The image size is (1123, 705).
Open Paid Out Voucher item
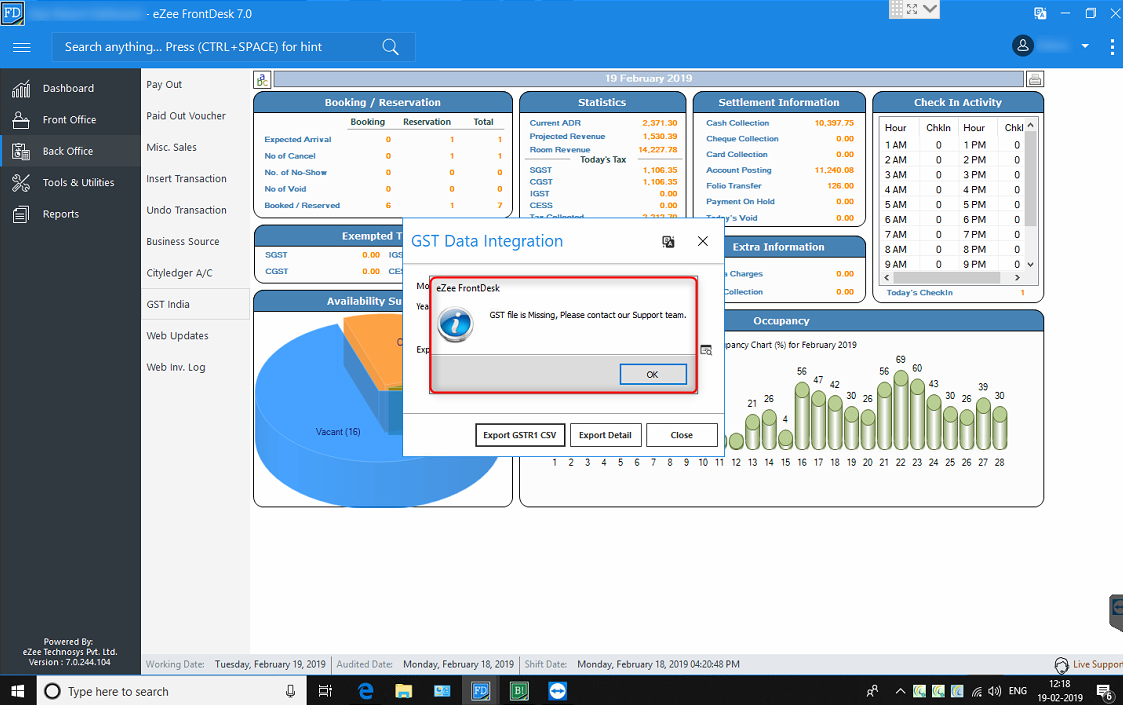tap(186, 116)
